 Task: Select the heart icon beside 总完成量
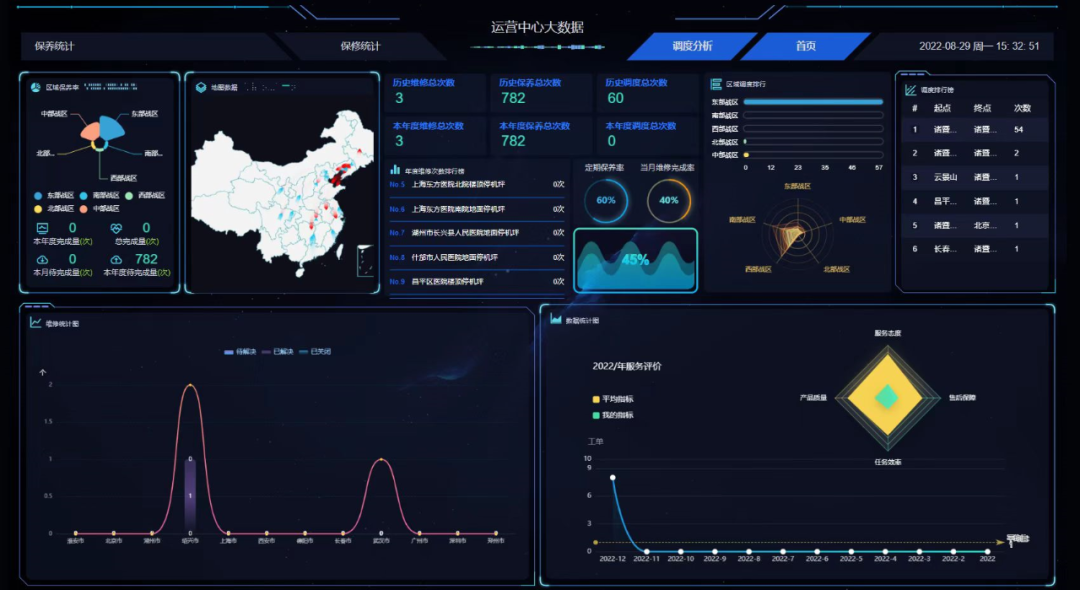tap(117, 228)
